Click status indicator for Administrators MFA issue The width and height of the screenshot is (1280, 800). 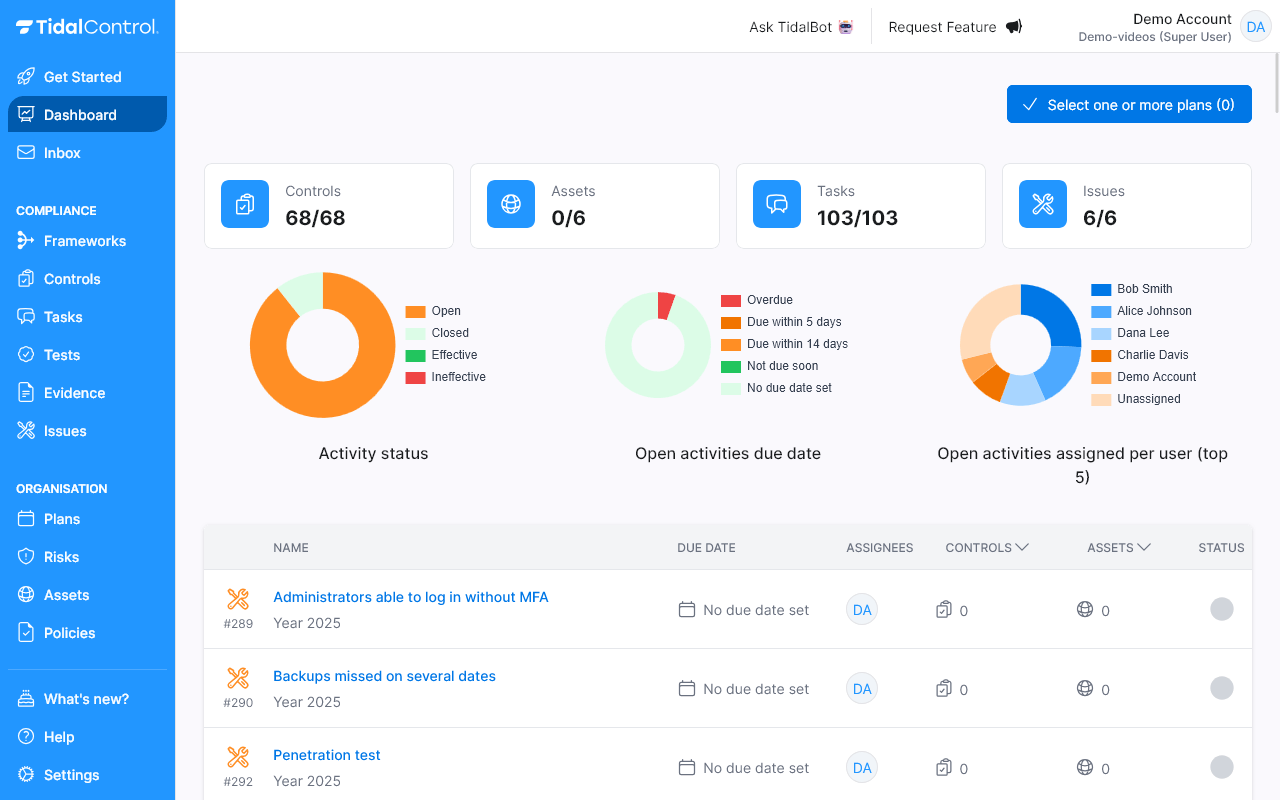point(1221,609)
